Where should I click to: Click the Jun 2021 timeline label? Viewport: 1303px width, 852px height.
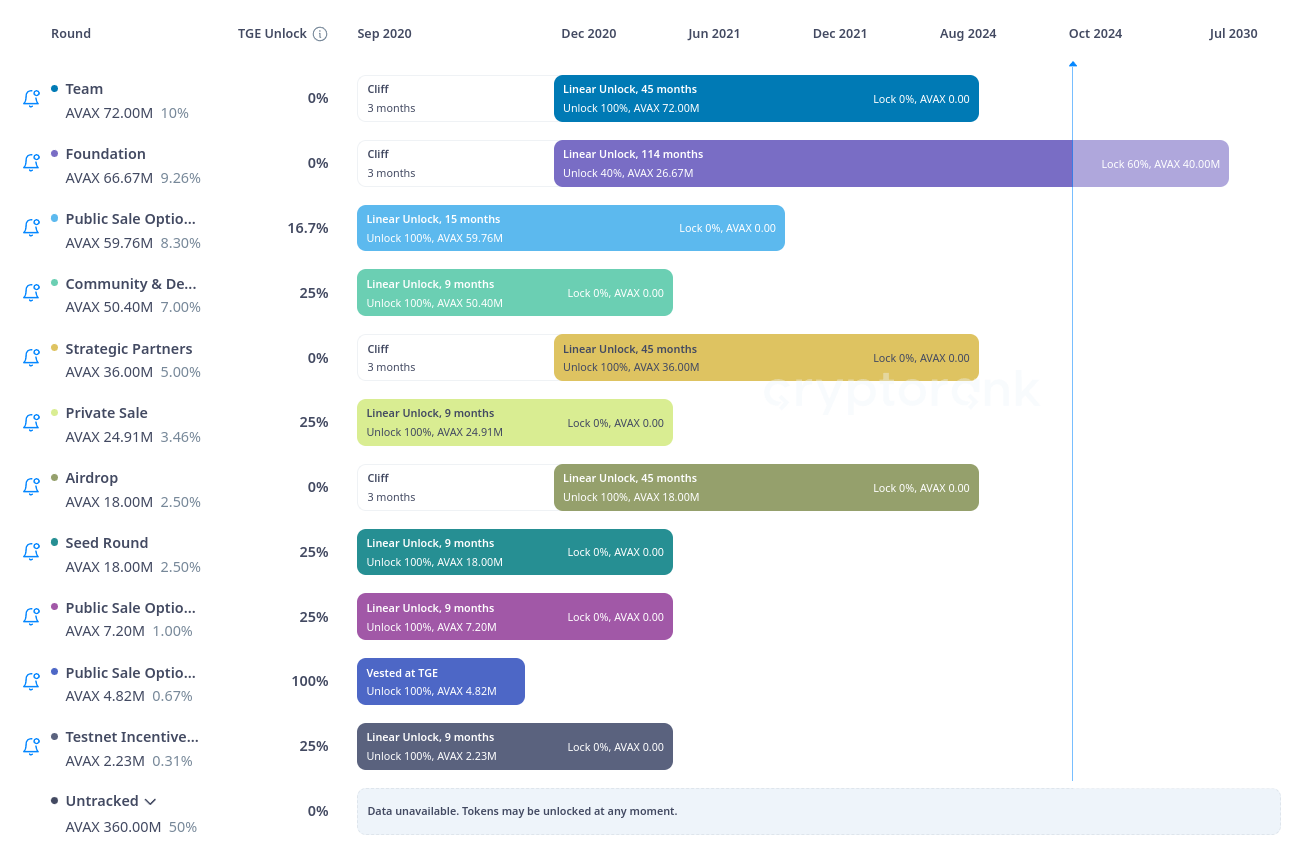pos(714,34)
